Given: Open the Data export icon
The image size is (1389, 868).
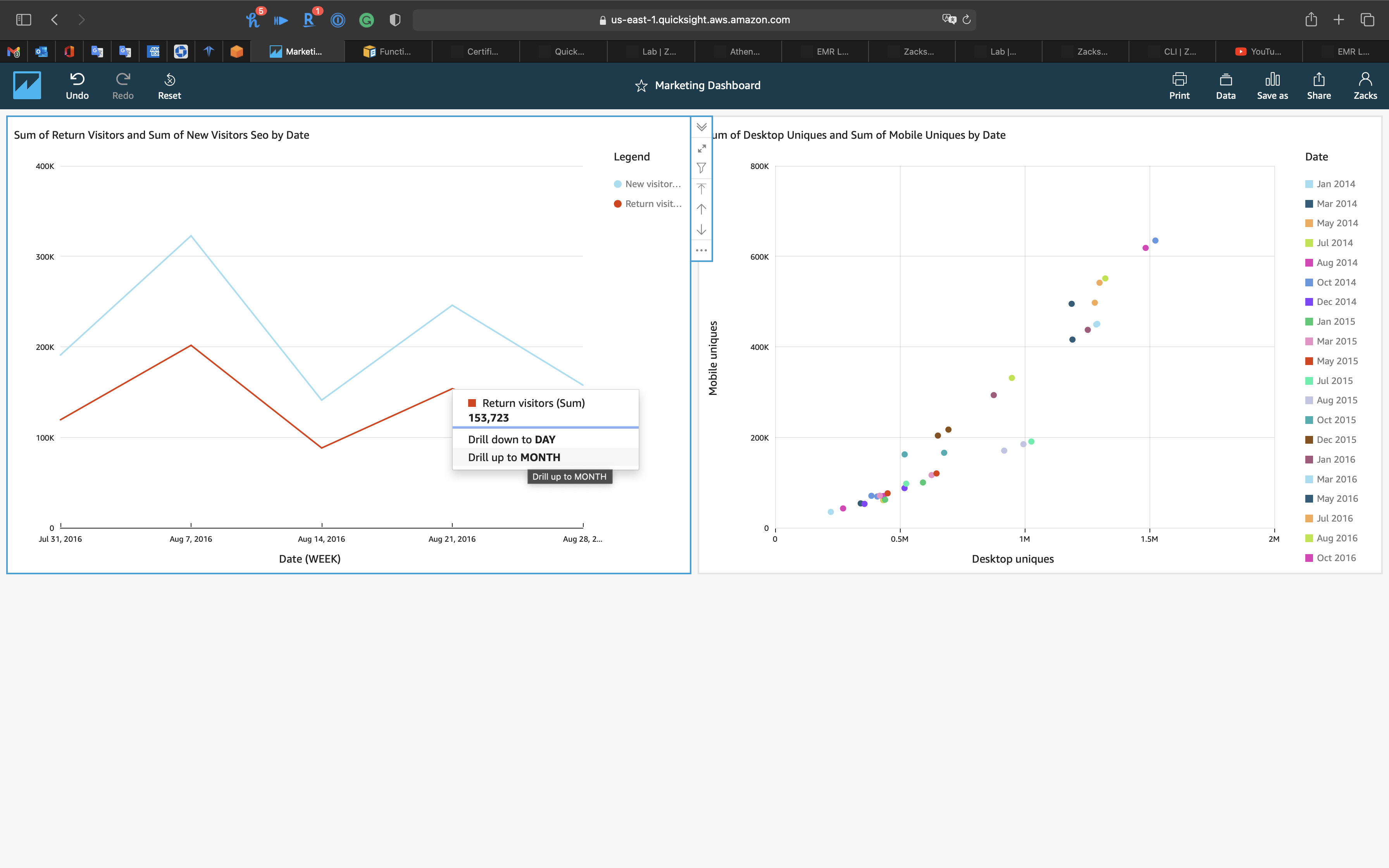Looking at the screenshot, I should 1225,79.
